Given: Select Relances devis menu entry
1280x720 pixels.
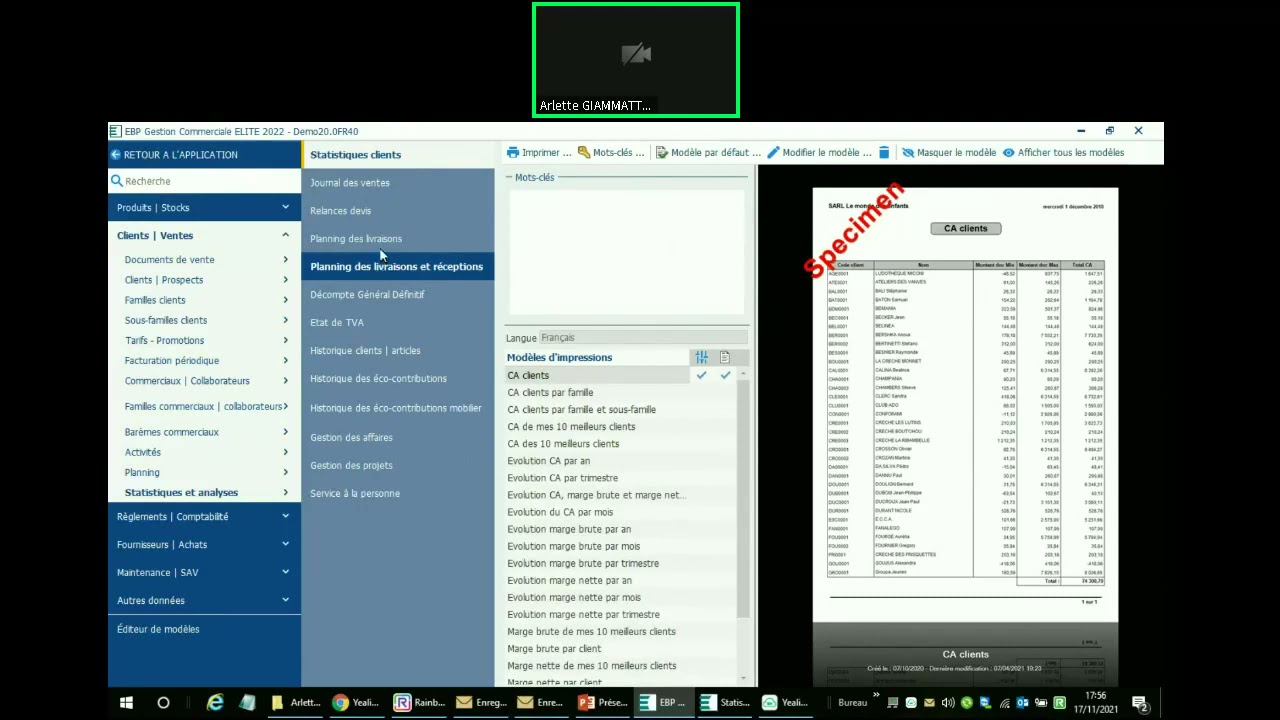Looking at the screenshot, I should (340, 211).
